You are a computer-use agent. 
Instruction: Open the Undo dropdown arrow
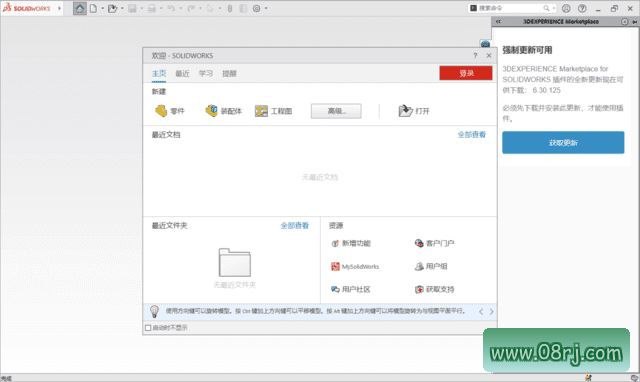pyautogui.click(x=181, y=8)
